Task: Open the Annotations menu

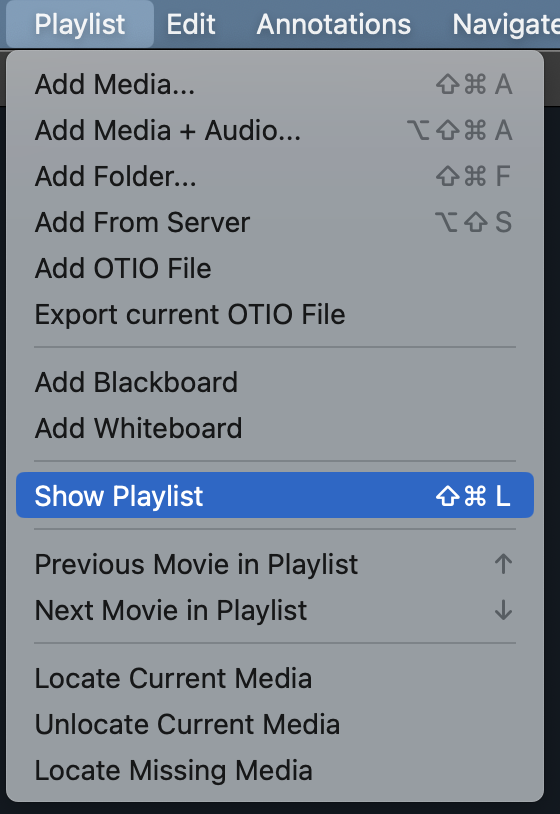Action: point(334,24)
